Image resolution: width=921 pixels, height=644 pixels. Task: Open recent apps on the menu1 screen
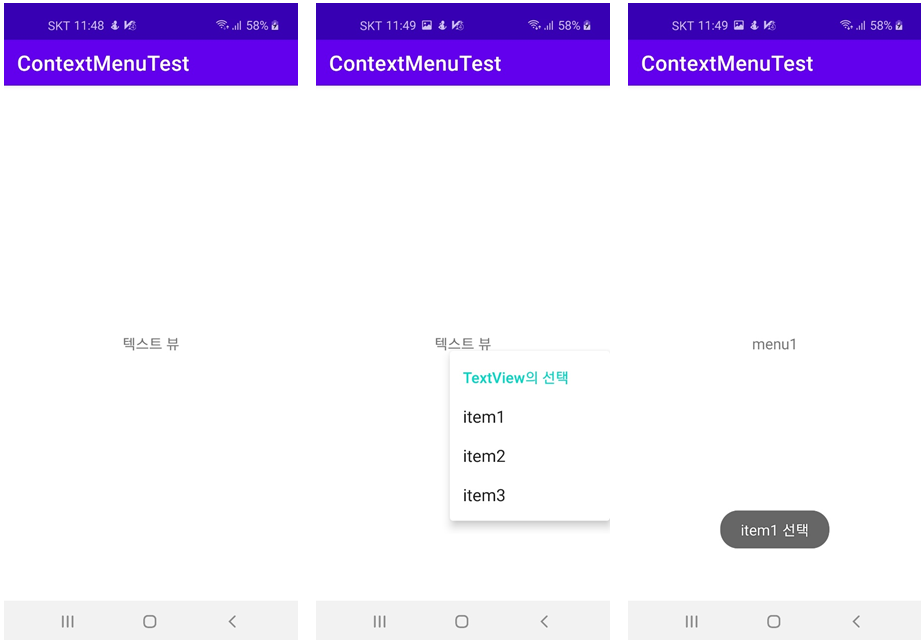[x=692, y=621]
